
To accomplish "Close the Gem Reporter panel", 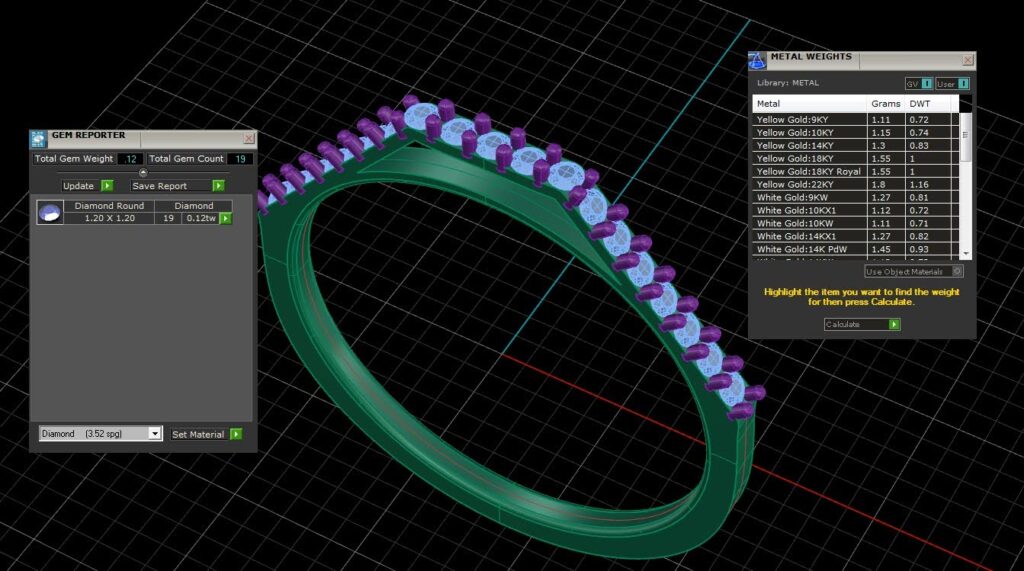I will [x=249, y=138].
